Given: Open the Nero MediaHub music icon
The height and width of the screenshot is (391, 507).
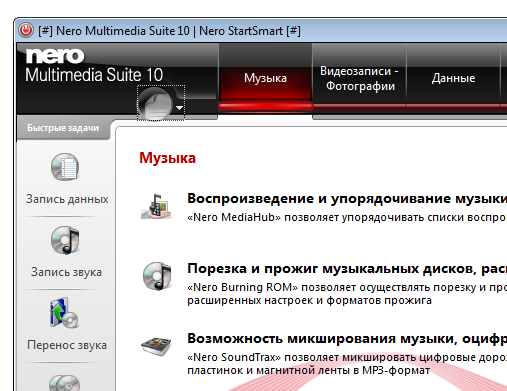Looking at the screenshot, I should tap(157, 206).
